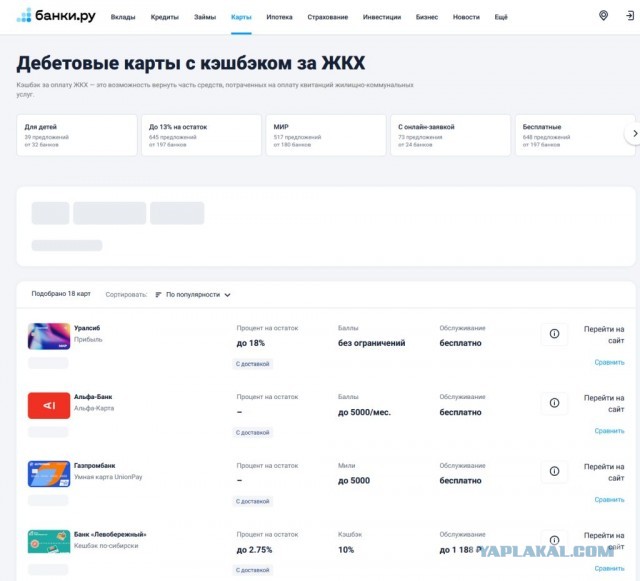Viewport: 640px width, 581px height.
Task: Click С доставкой tag on Альфа-Банк row
Action: (252, 432)
